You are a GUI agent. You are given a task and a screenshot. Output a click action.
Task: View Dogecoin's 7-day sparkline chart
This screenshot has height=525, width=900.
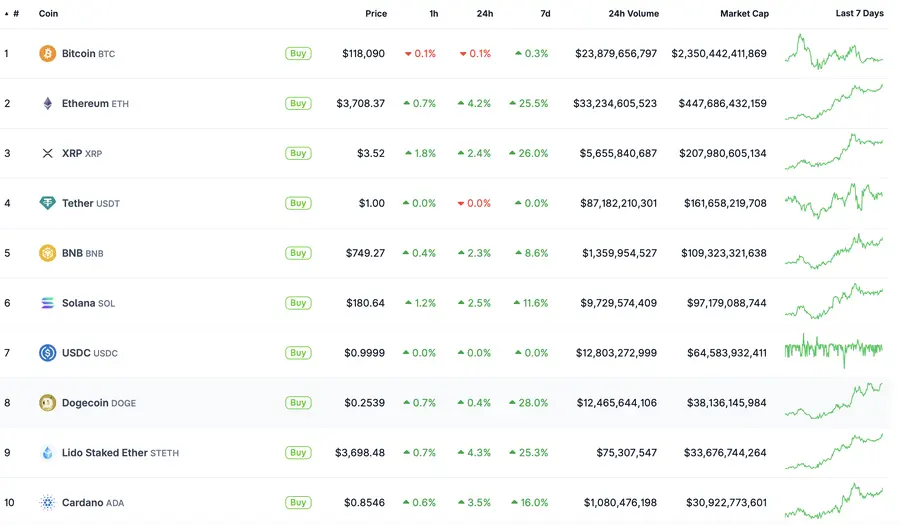point(834,400)
